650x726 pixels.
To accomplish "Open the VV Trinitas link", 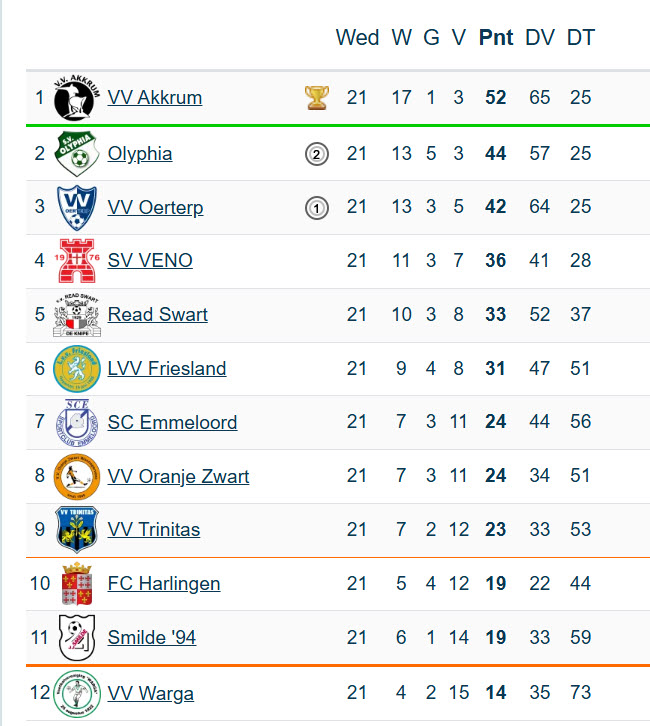I will pos(154,529).
